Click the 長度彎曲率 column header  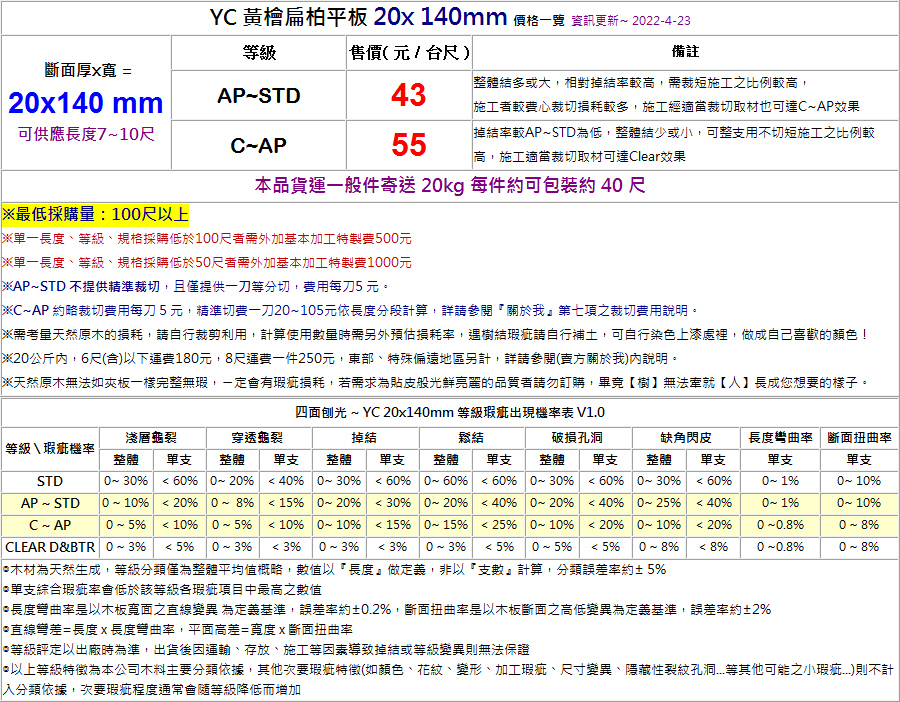[780, 438]
